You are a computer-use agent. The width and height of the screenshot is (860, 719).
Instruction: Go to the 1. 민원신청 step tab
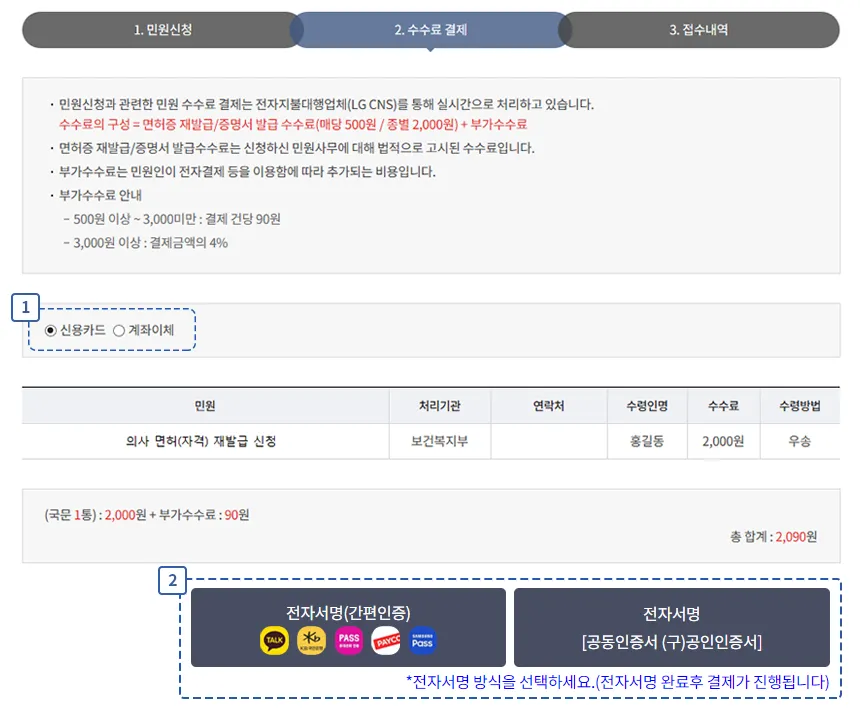point(162,30)
